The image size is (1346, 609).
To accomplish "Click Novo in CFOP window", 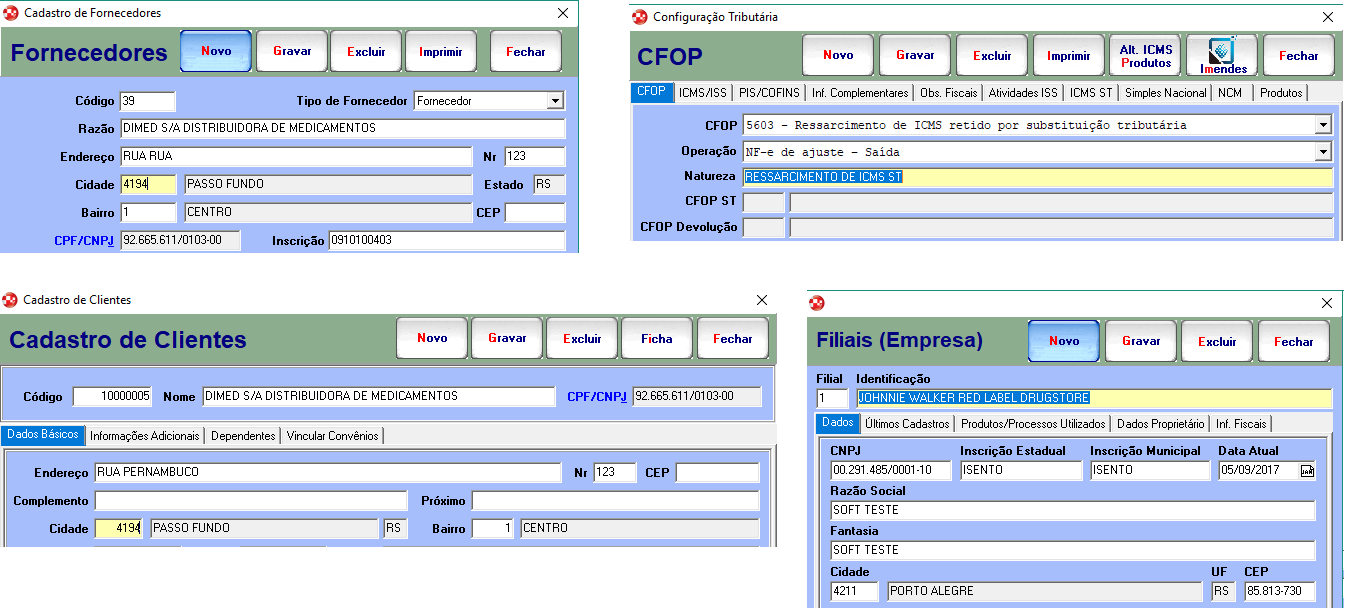I will coord(838,56).
